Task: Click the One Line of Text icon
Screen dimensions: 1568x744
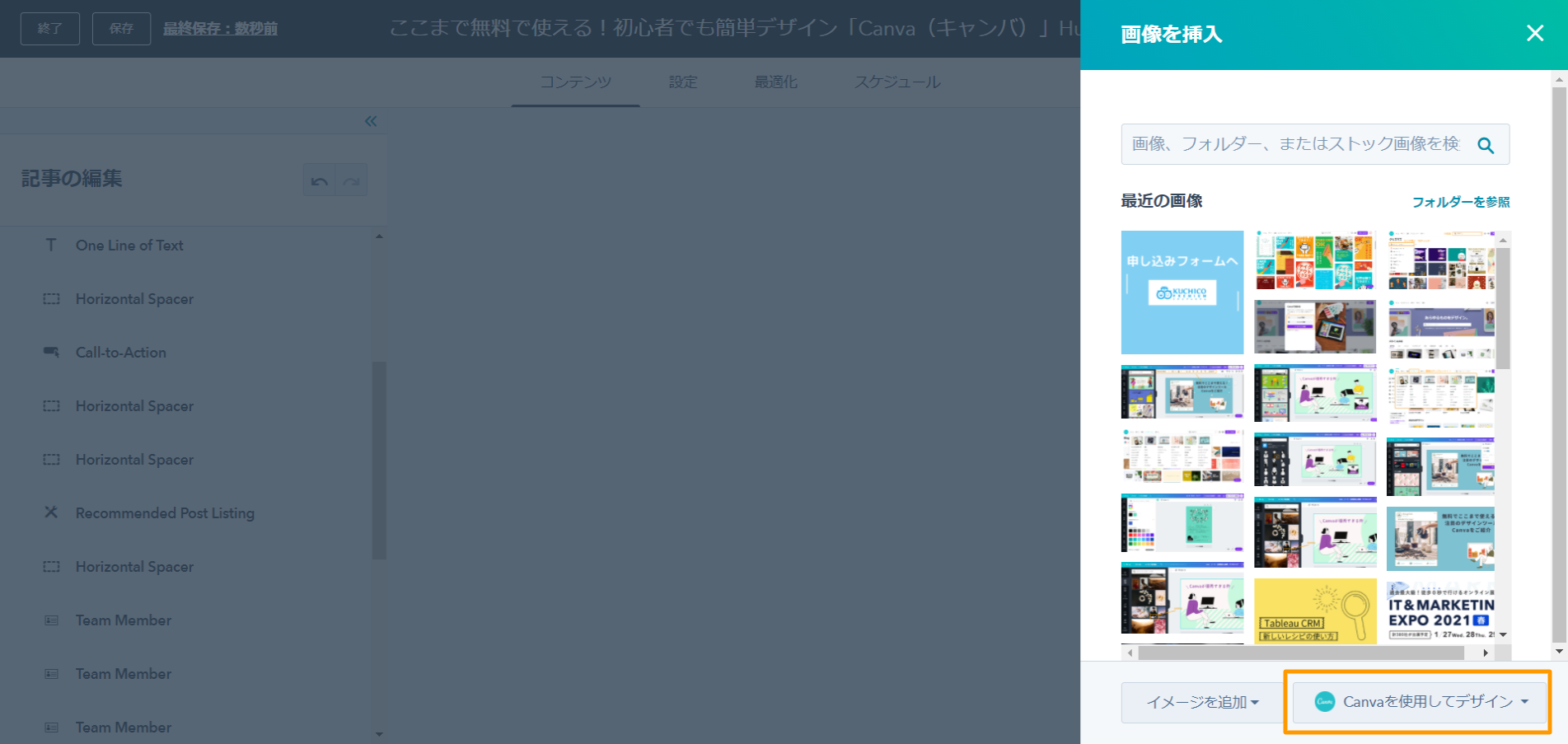Action: [x=51, y=246]
